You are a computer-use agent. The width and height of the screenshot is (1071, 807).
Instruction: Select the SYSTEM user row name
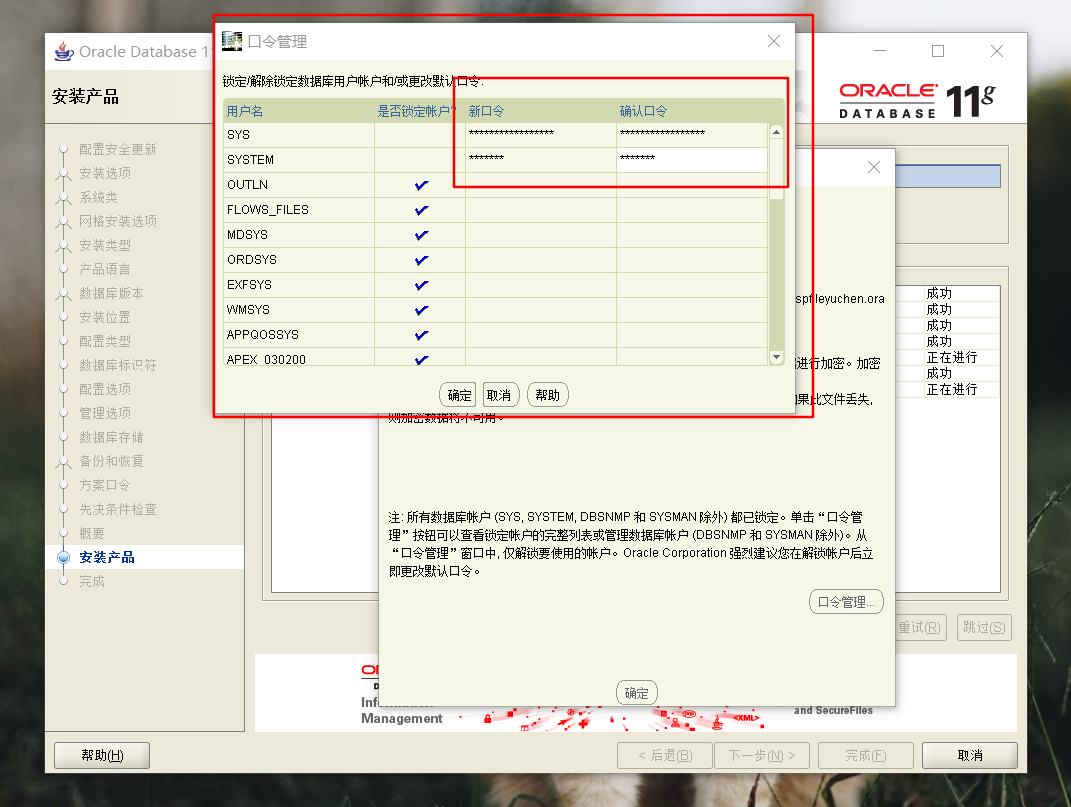[250, 160]
